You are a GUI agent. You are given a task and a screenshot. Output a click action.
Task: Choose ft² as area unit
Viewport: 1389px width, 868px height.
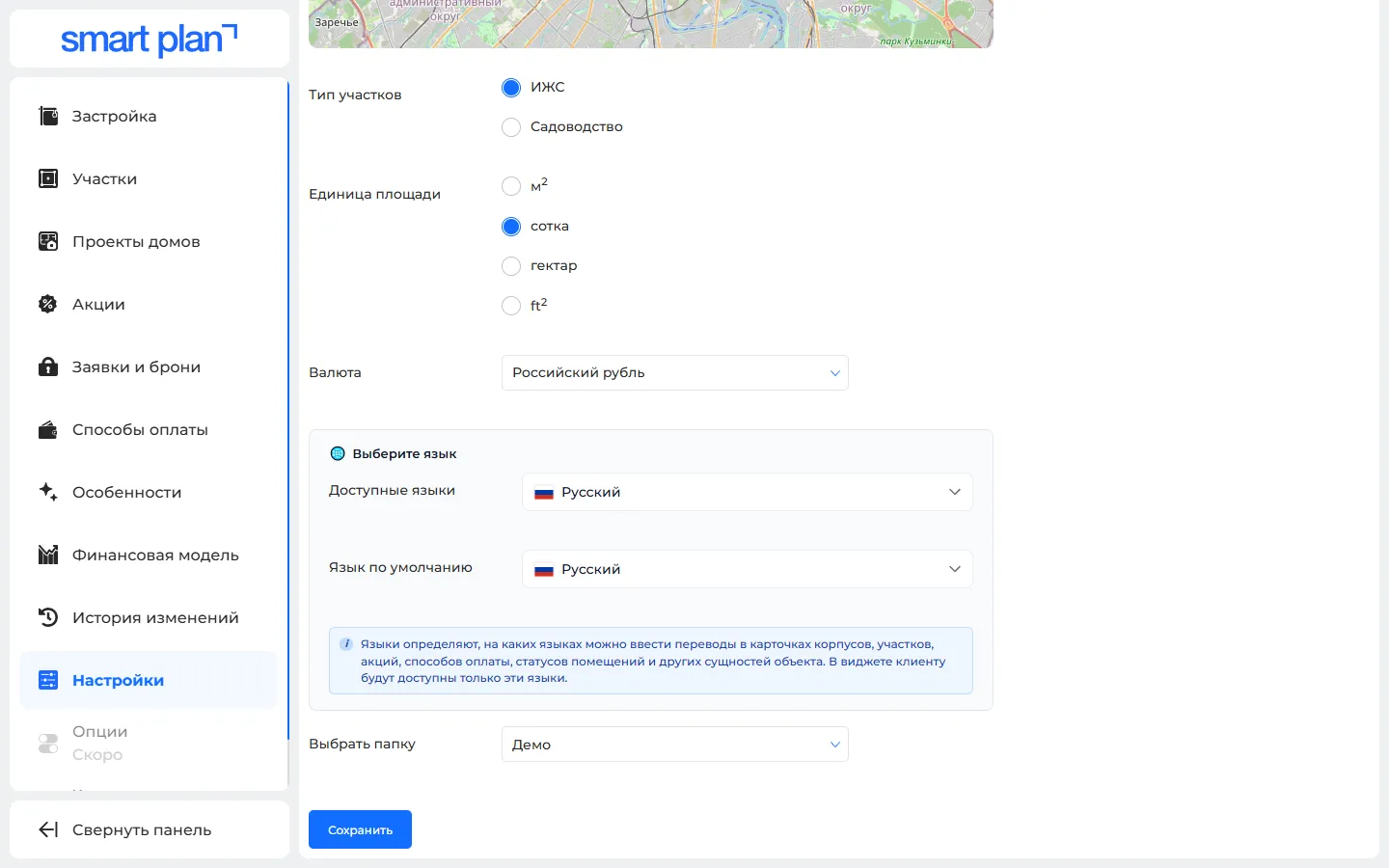coord(511,306)
